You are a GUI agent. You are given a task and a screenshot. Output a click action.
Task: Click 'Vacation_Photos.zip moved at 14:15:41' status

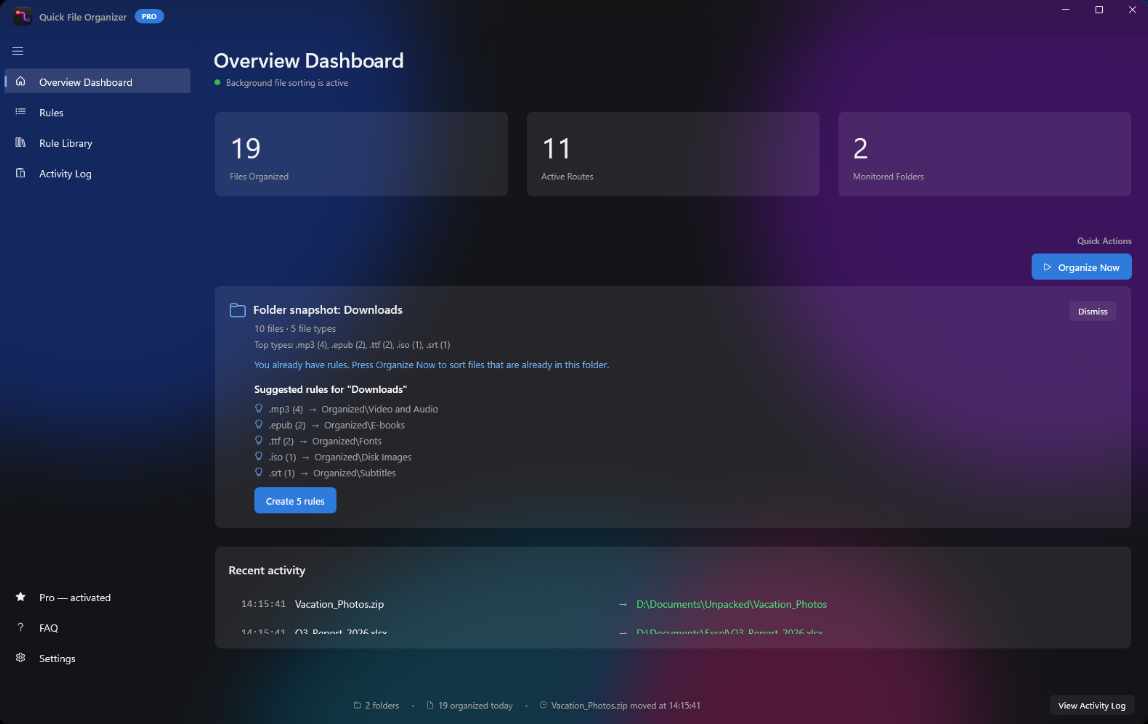[625, 706]
